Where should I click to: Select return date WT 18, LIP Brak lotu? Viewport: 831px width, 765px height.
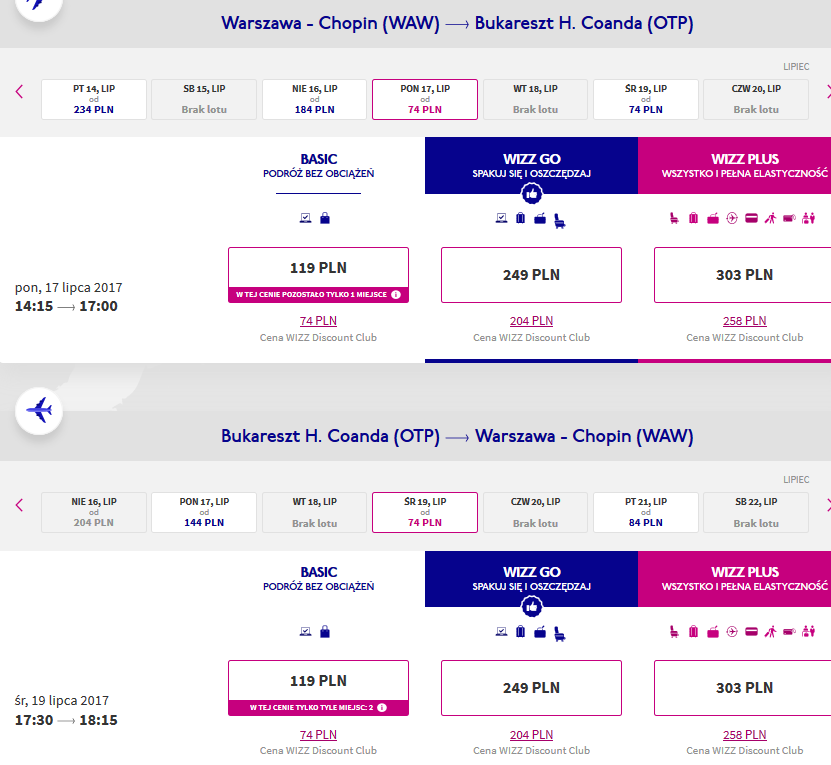point(314,512)
